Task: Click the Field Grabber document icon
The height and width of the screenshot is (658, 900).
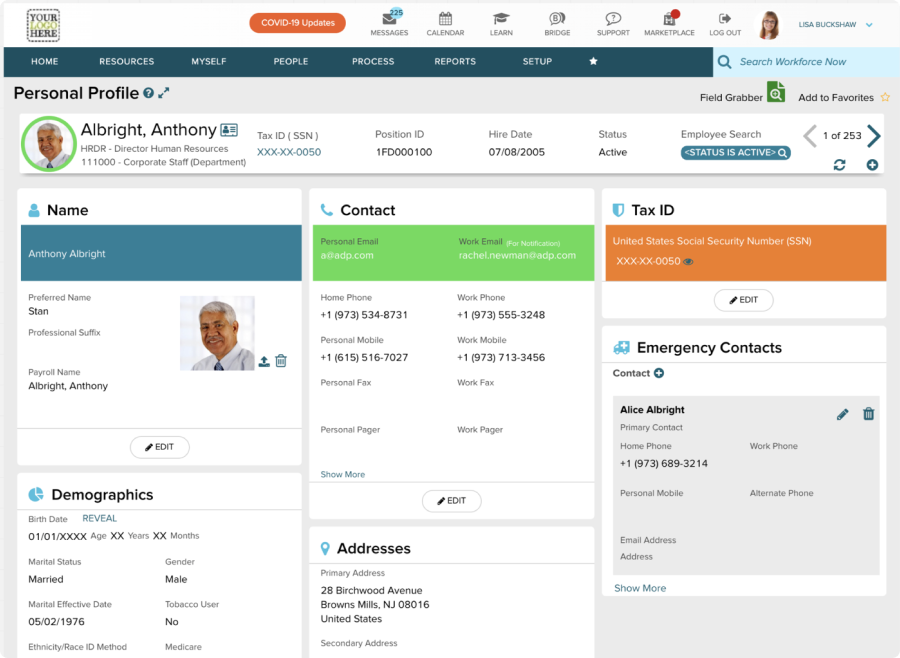Action: click(x=776, y=92)
